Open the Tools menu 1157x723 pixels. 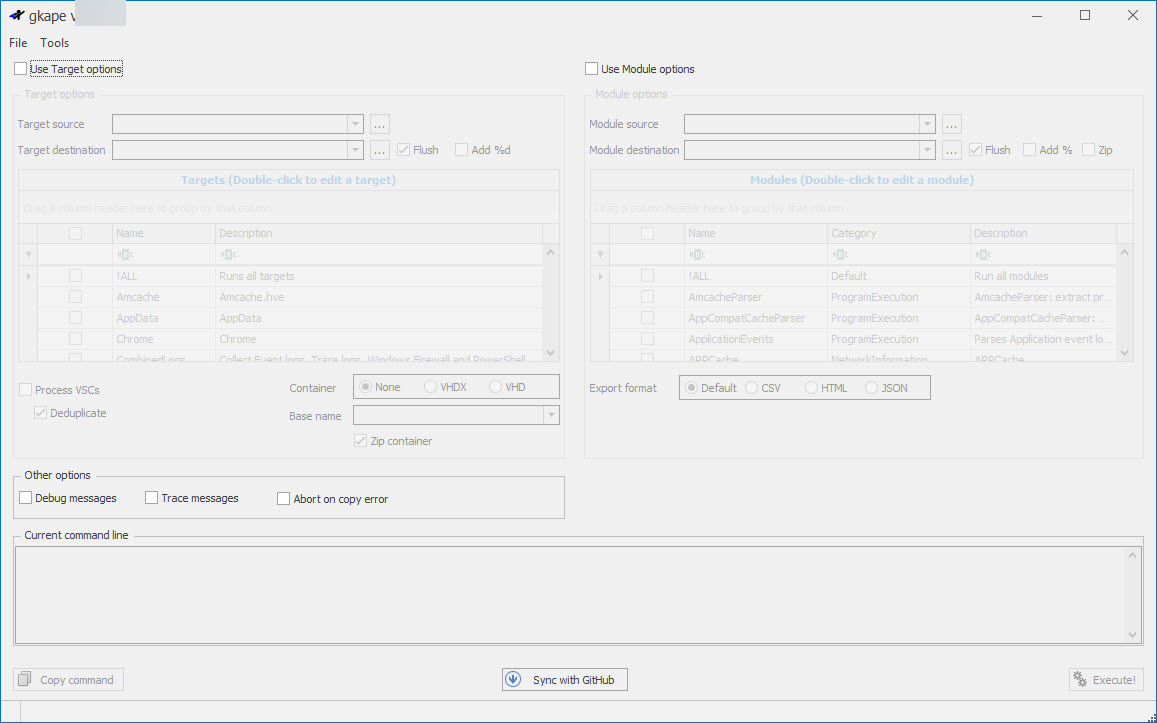[x=55, y=43]
